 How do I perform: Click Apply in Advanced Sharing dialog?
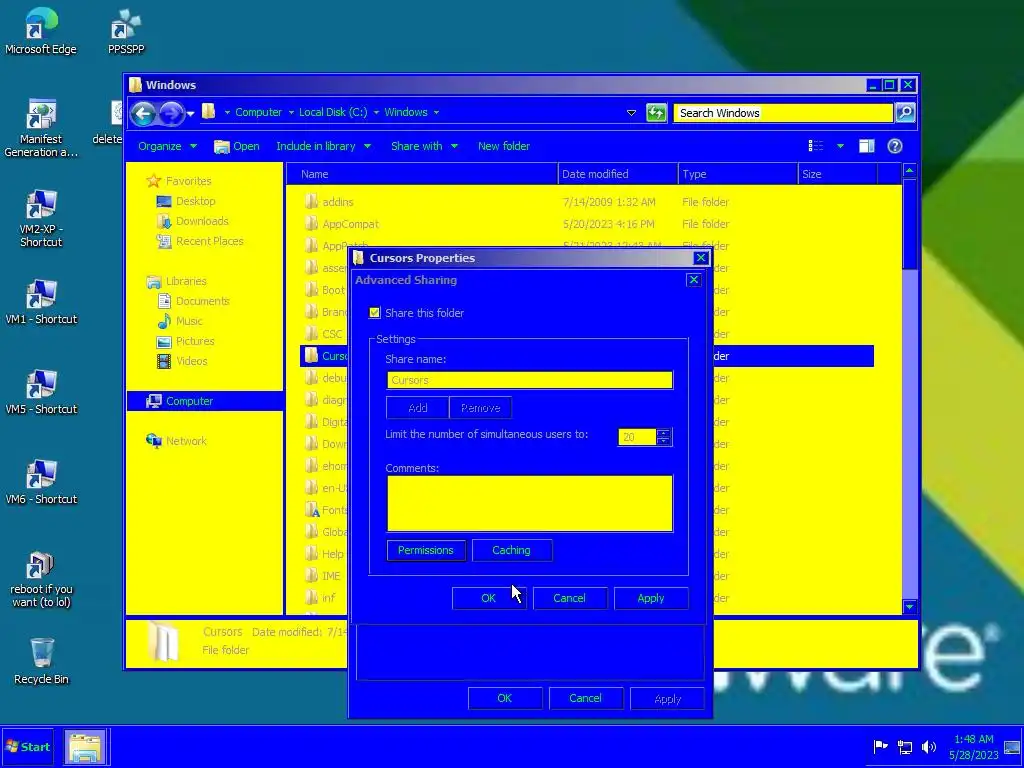pyautogui.click(x=650, y=598)
